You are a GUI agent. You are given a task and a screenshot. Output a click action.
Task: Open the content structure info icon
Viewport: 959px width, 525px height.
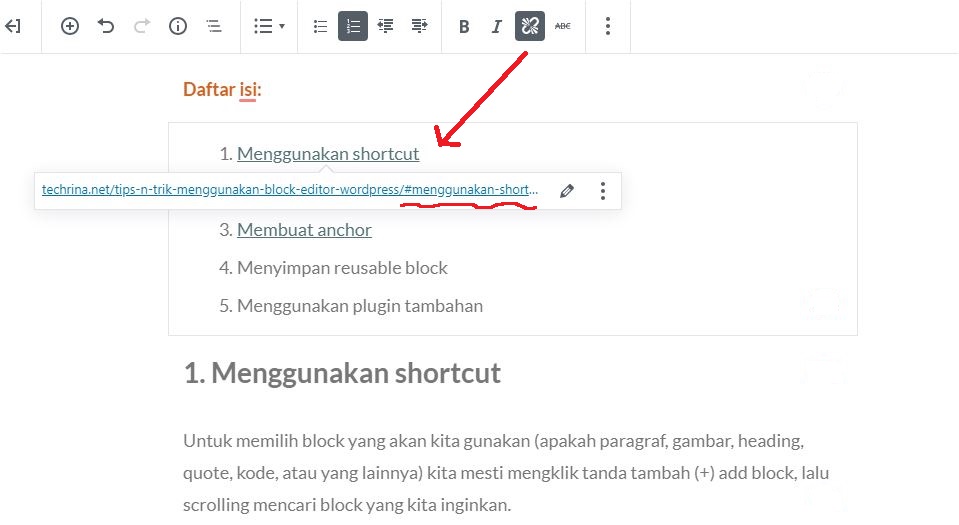(x=178, y=27)
